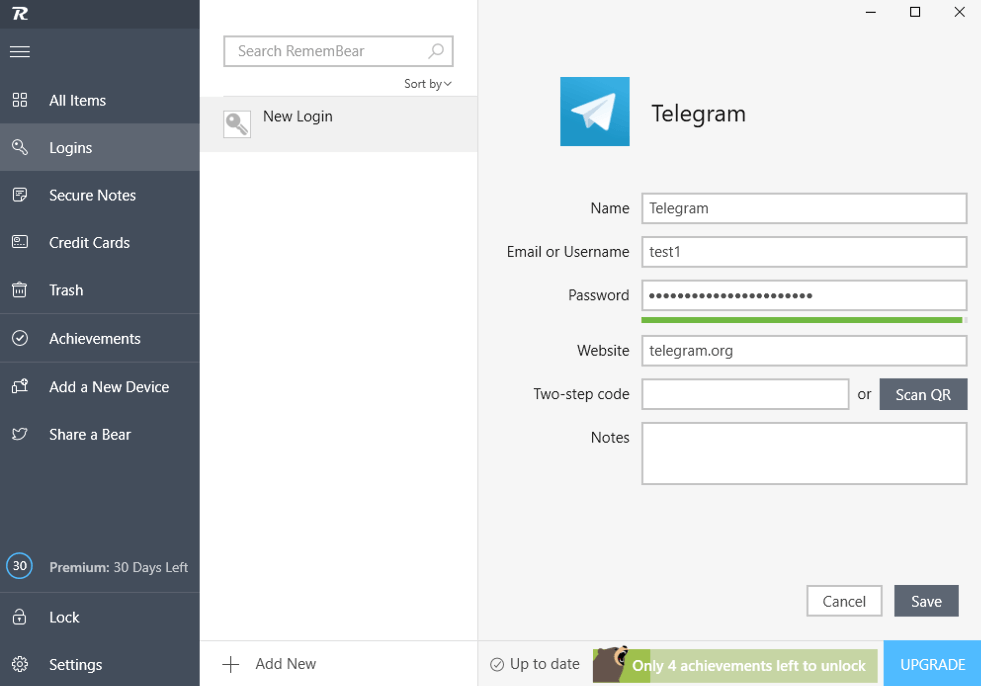Image resolution: width=981 pixels, height=686 pixels.
Task: Click the Settings gear icon
Action: (19, 664)
